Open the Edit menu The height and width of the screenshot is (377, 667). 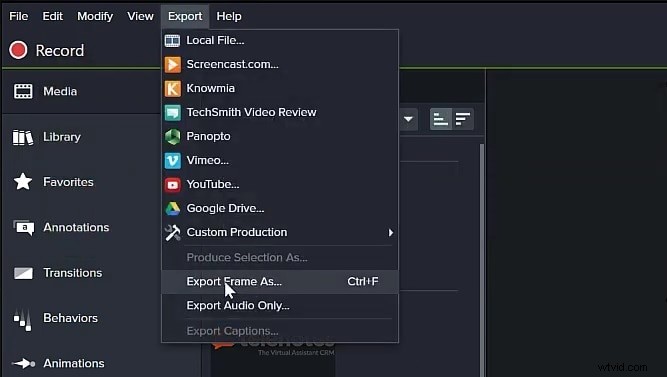(52, 16)
